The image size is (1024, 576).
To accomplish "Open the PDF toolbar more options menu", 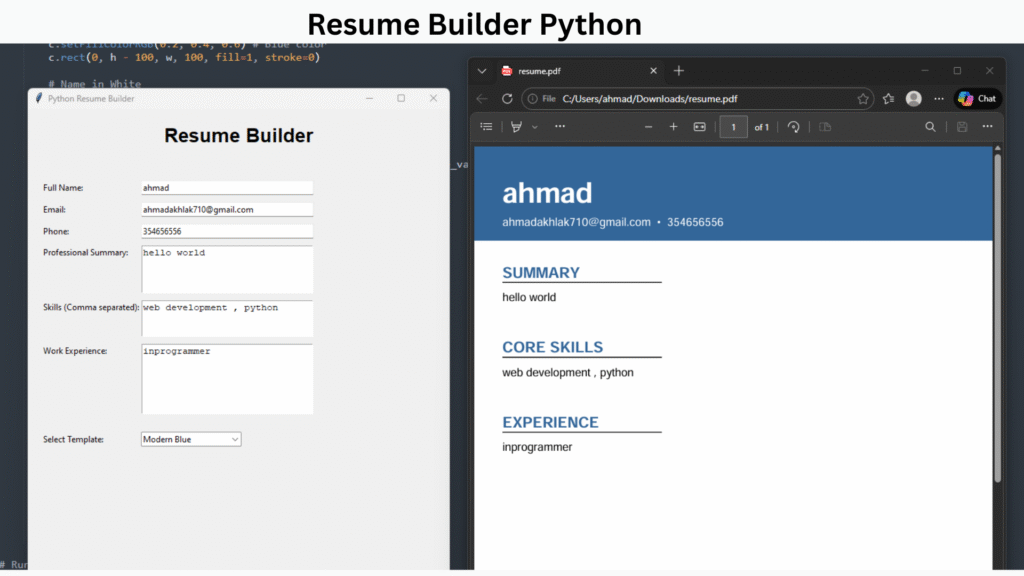I will [986, 127].
